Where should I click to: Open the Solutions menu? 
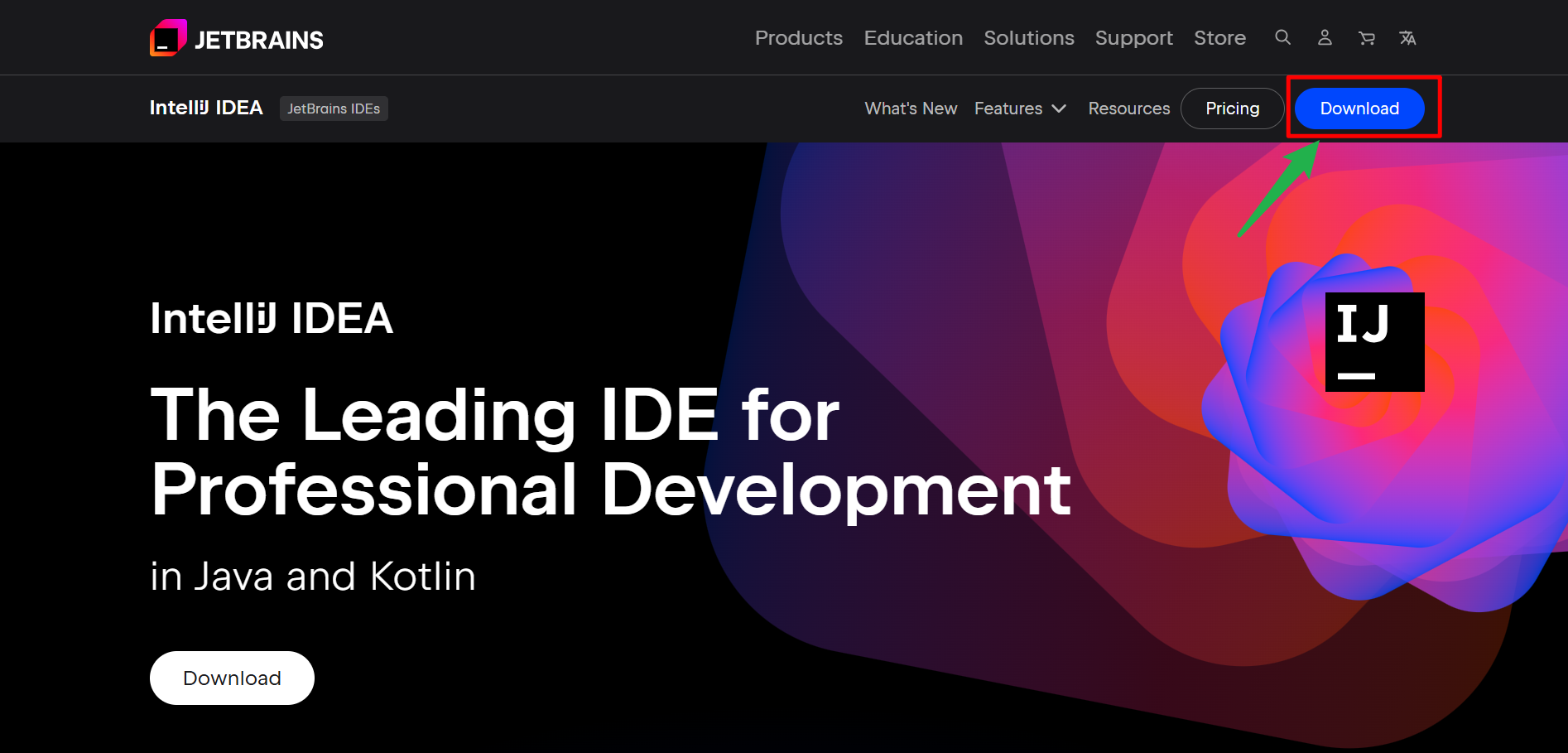1029,38
